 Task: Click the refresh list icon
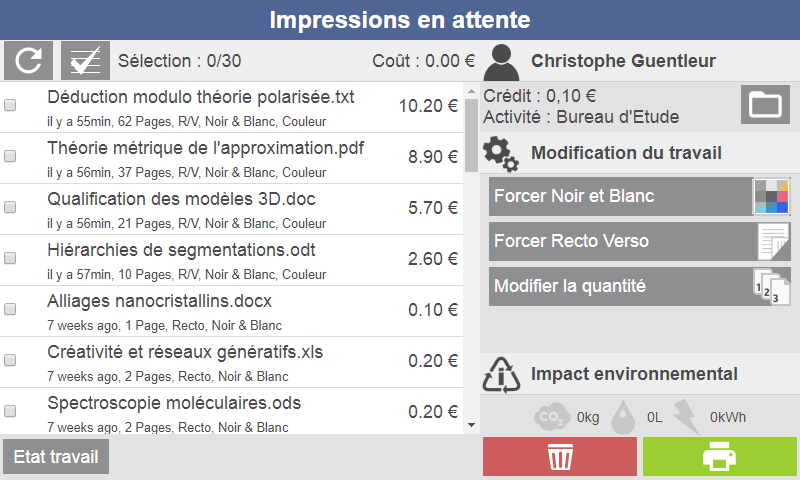[29, 61]
